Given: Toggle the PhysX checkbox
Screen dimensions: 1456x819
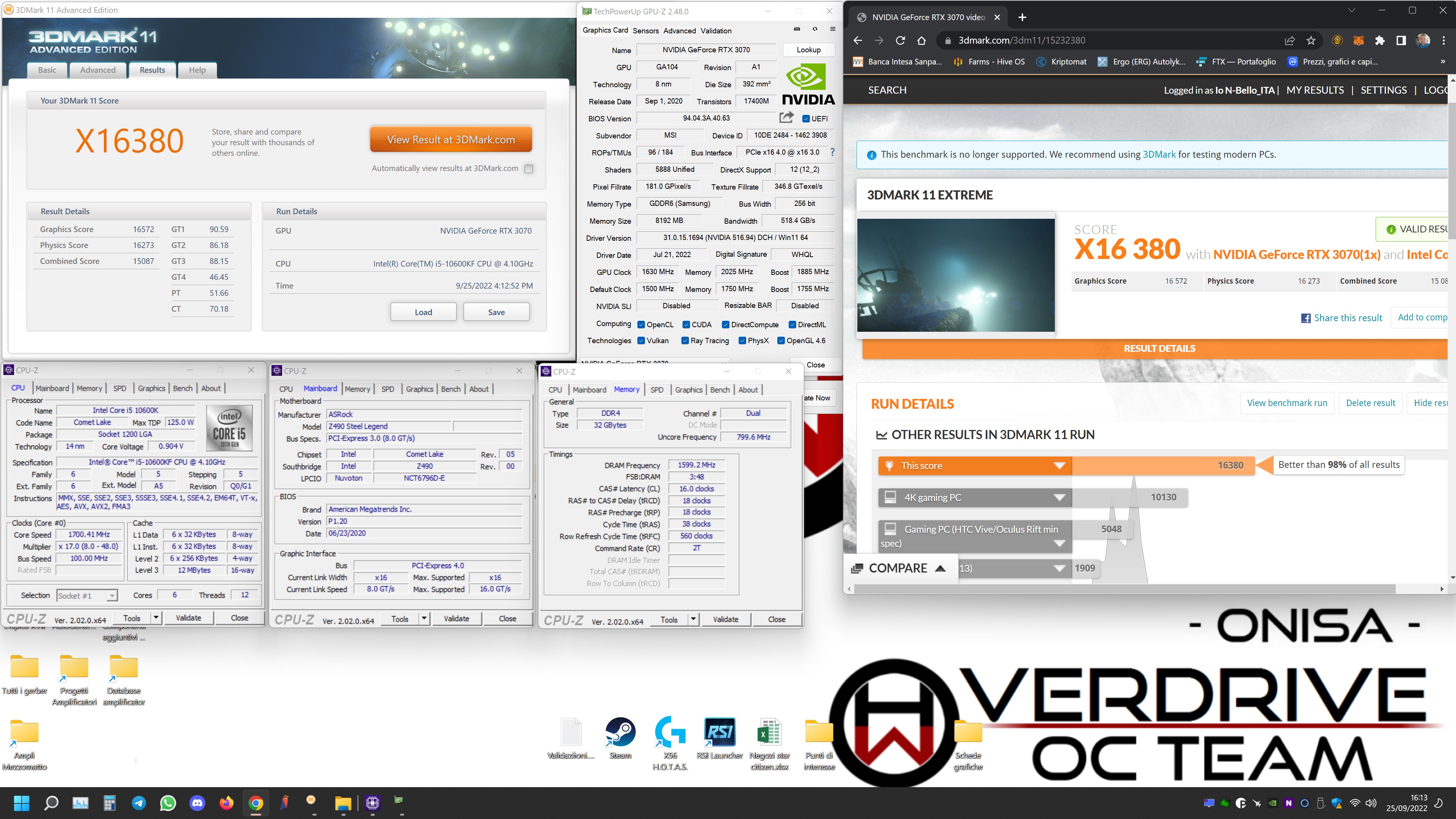Looking at the screenshot, I should click(743, 340).
